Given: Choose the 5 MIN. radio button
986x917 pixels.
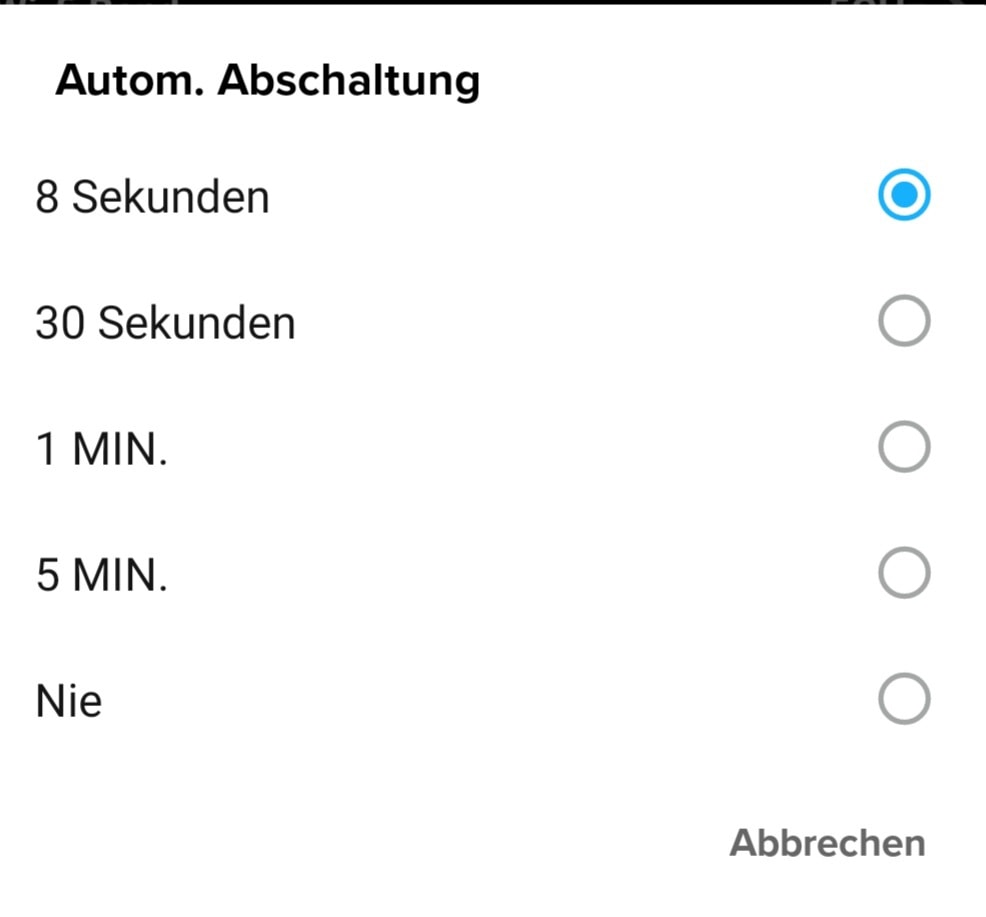Looking at the screenshot, I should tap(904, 574).
